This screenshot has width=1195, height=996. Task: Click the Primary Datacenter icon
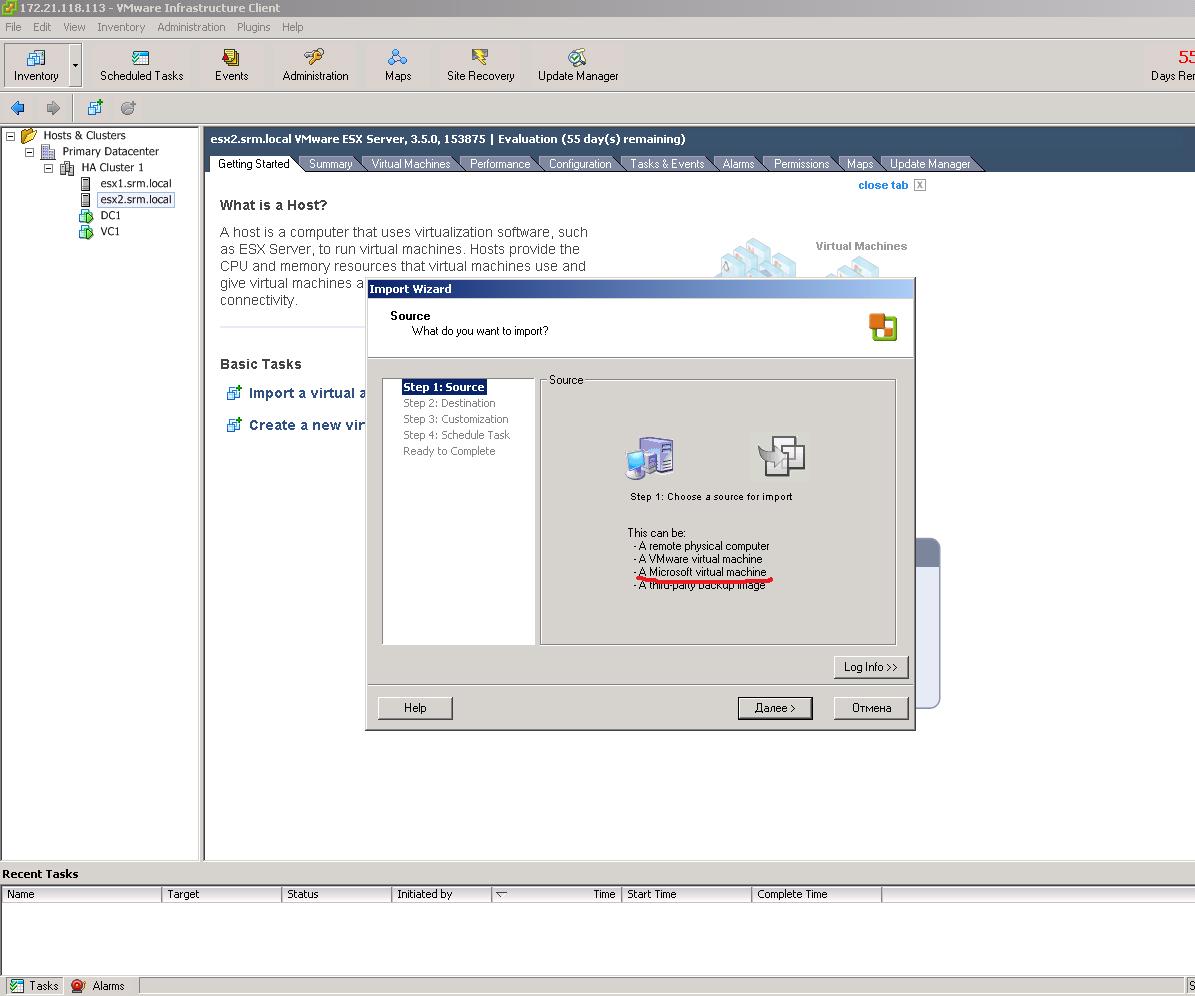click(x=48, y=152)
